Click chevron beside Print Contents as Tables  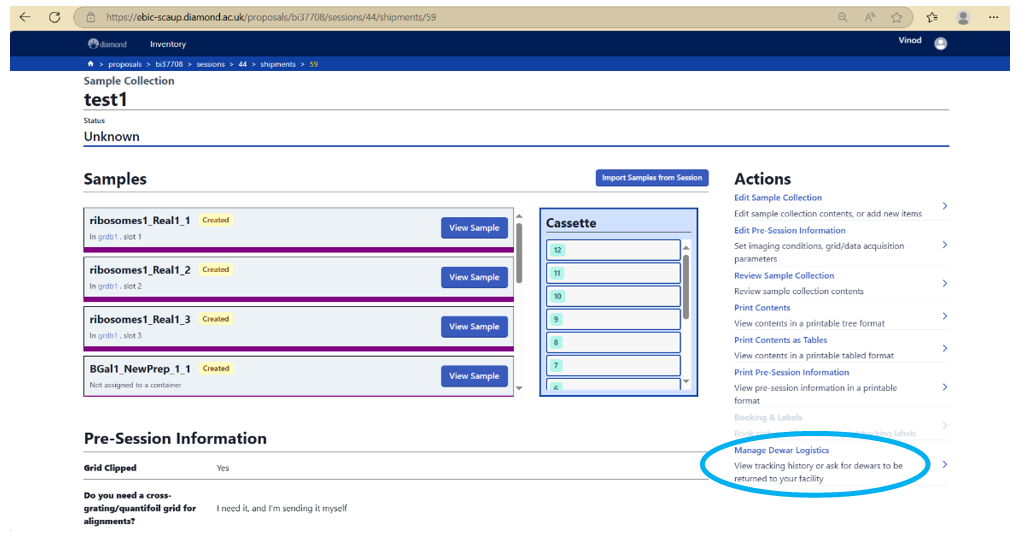[945, 349]
